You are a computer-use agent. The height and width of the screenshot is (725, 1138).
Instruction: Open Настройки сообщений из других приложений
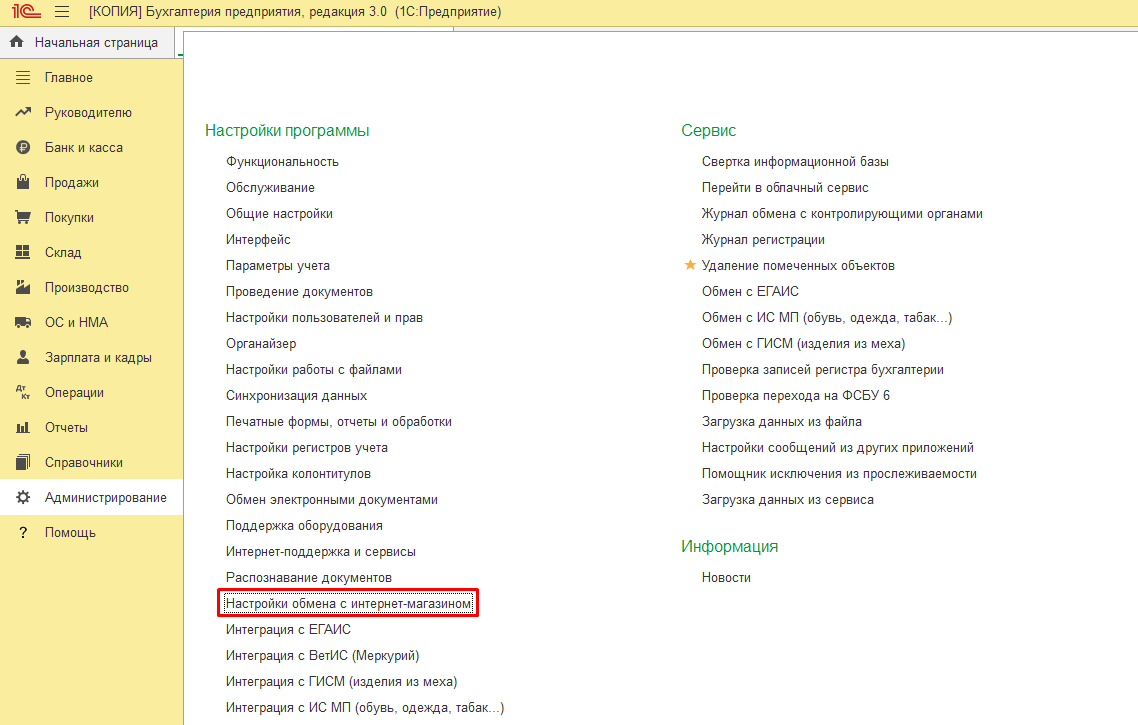[838, 448]
